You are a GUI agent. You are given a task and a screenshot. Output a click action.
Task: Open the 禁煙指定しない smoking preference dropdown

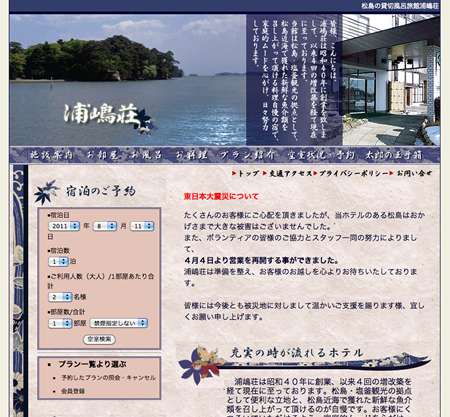point(119,323)
